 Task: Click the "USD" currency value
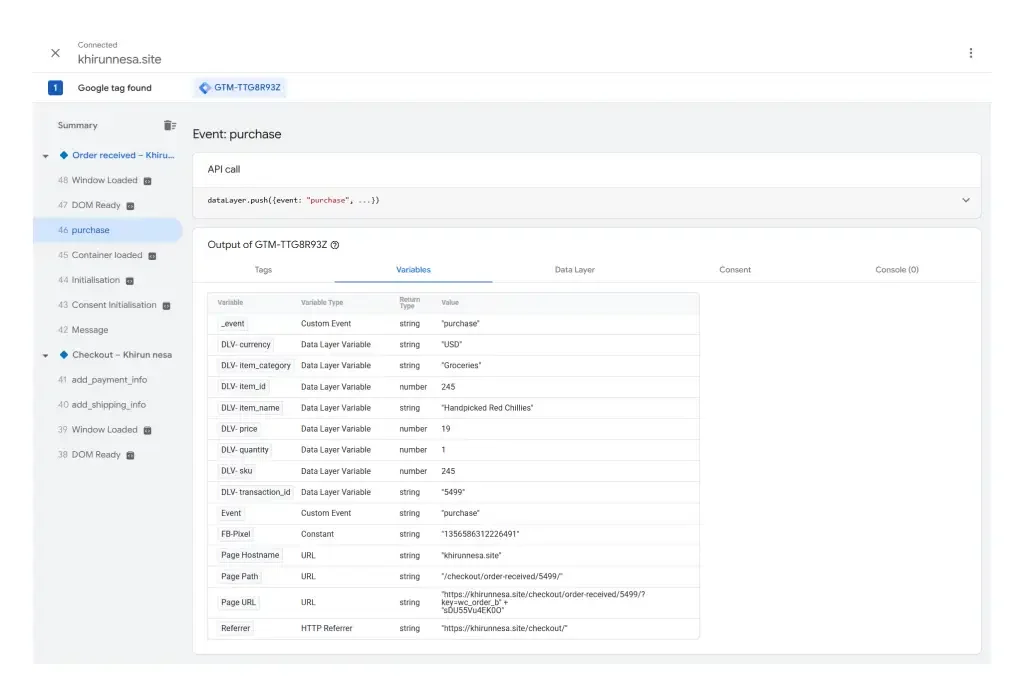tap(451, 345)
